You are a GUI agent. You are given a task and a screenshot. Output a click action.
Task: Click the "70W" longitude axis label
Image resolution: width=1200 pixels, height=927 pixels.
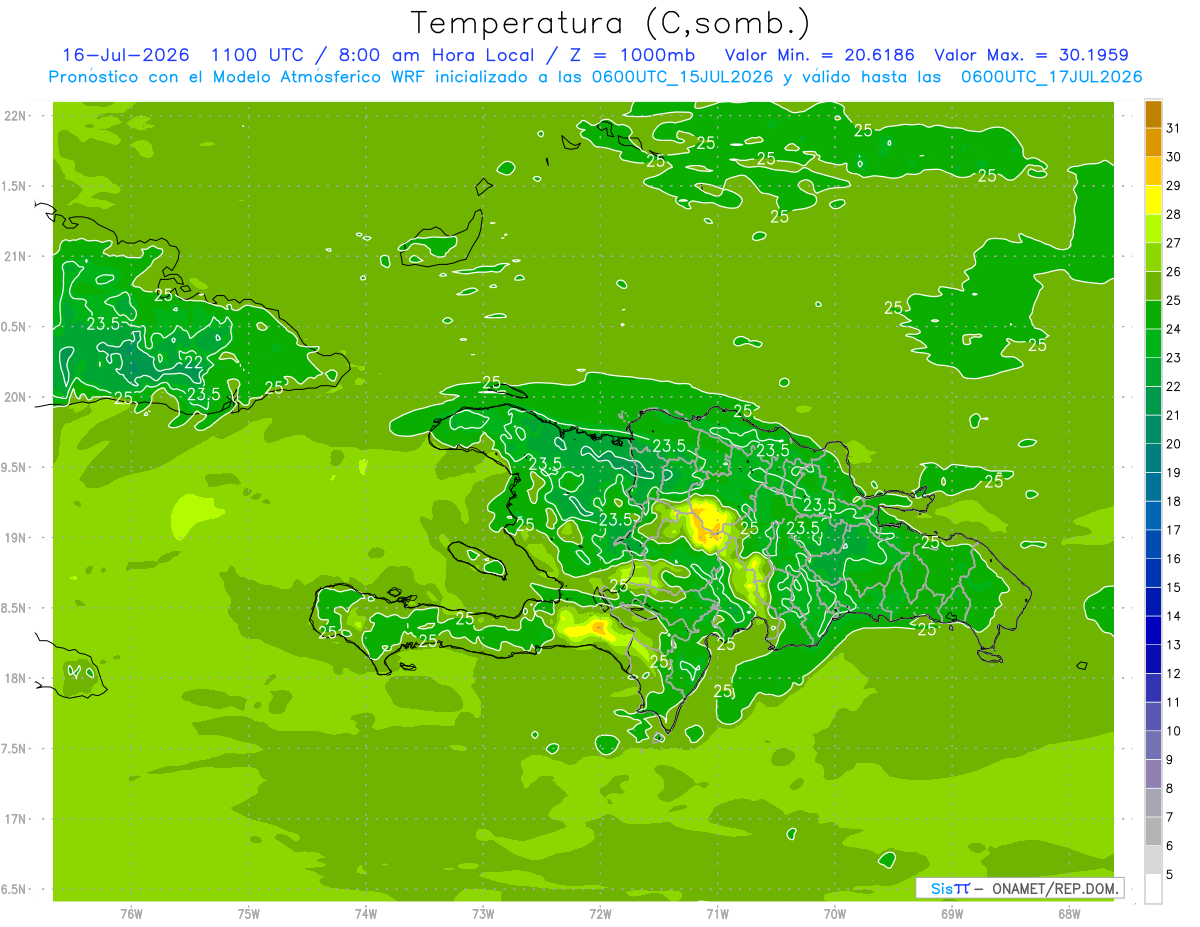click(x=835, y=914)
